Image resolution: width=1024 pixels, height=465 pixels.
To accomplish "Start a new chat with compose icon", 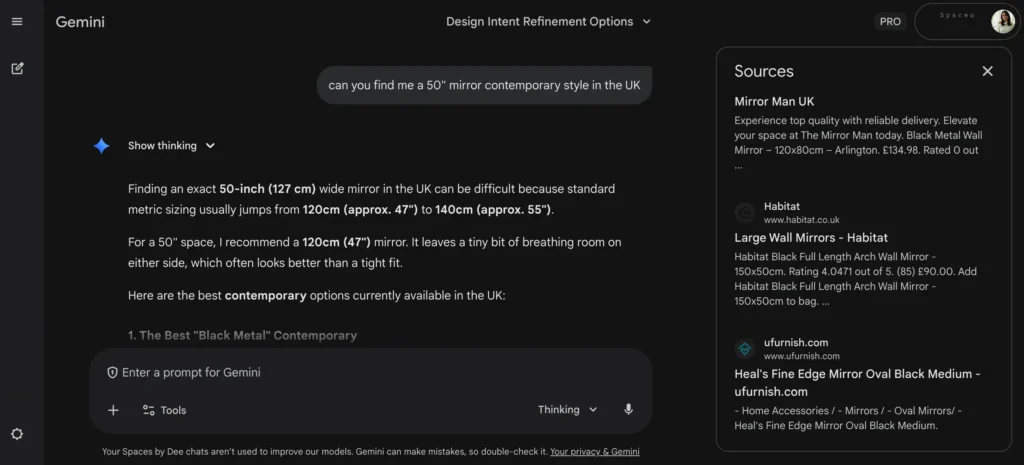I will pyautogui.click(x=17, y=69).
